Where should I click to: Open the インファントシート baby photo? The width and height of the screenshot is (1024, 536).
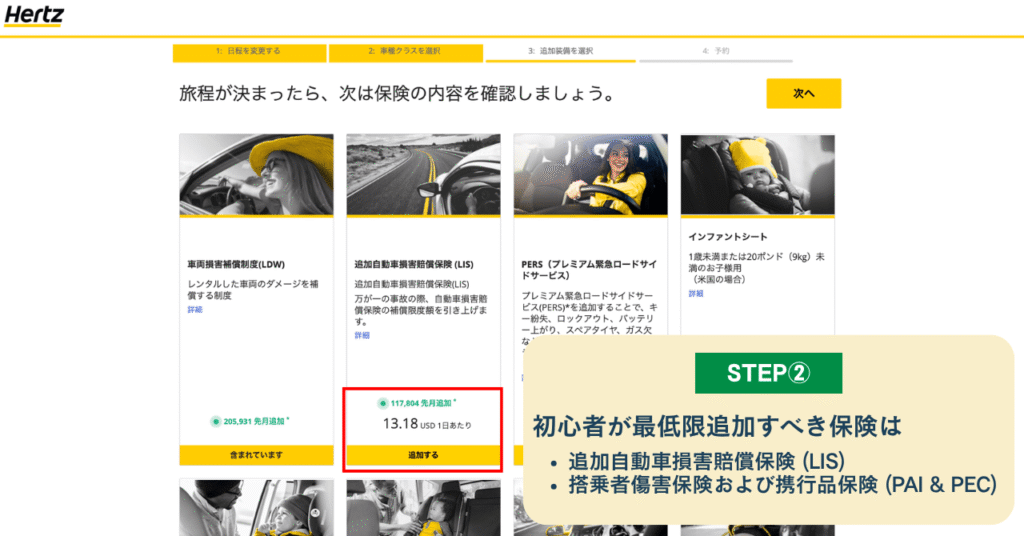click(758, 175)
